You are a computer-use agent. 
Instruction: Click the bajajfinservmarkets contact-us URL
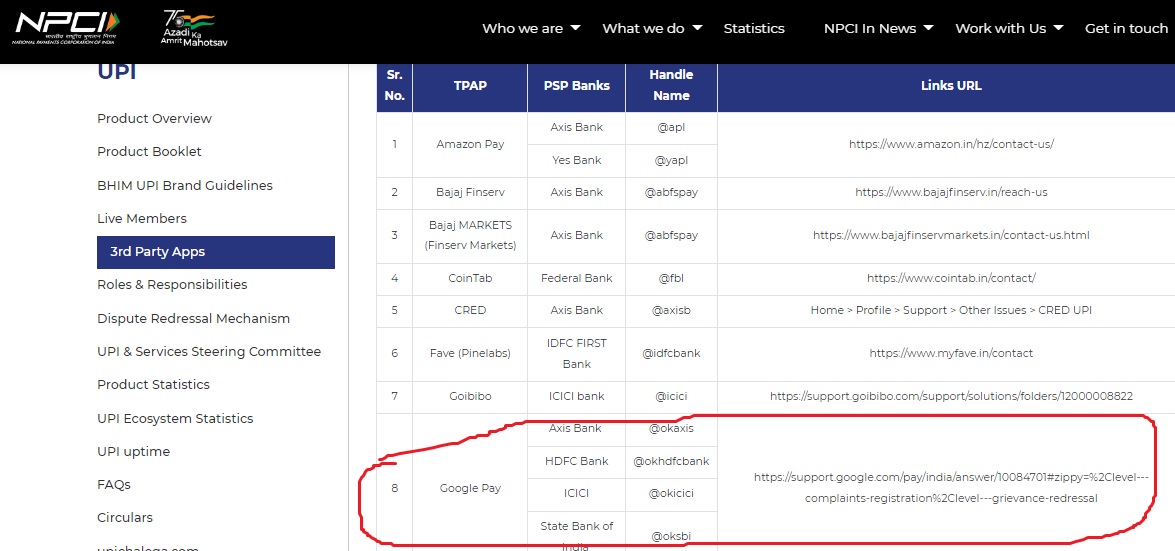tap(951, 235)
